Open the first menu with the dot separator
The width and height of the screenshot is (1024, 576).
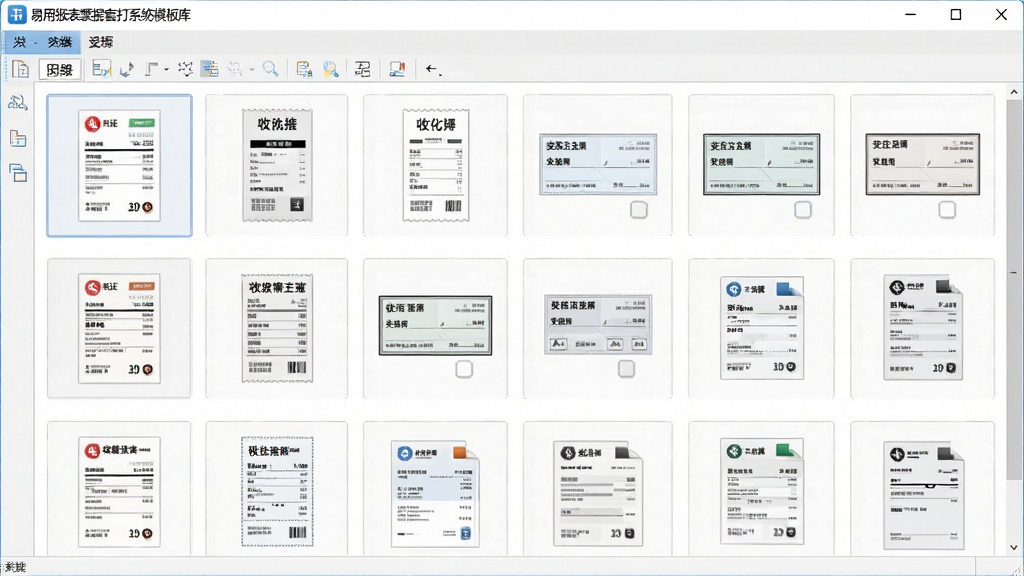20,42
